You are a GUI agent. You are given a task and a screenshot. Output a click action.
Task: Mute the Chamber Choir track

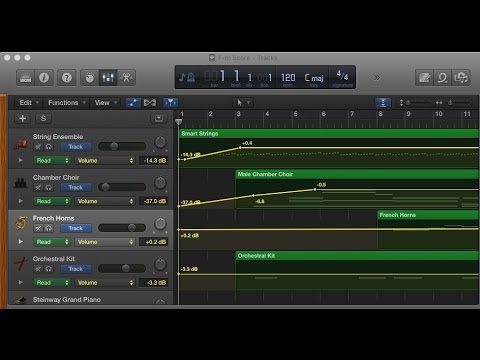[38, 187]
